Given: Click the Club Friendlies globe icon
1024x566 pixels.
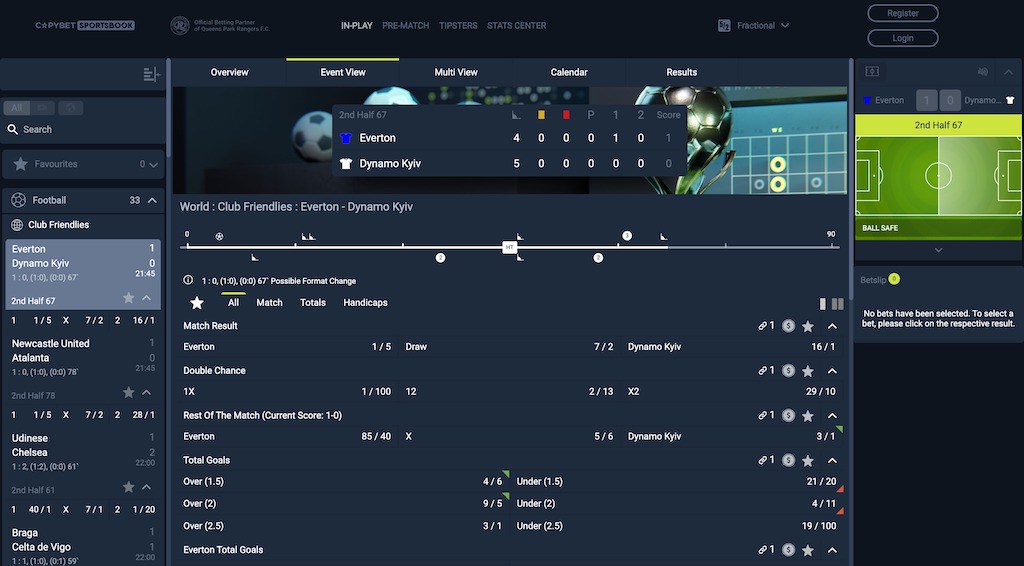Looking at the screenshot, I should point(18,225).
